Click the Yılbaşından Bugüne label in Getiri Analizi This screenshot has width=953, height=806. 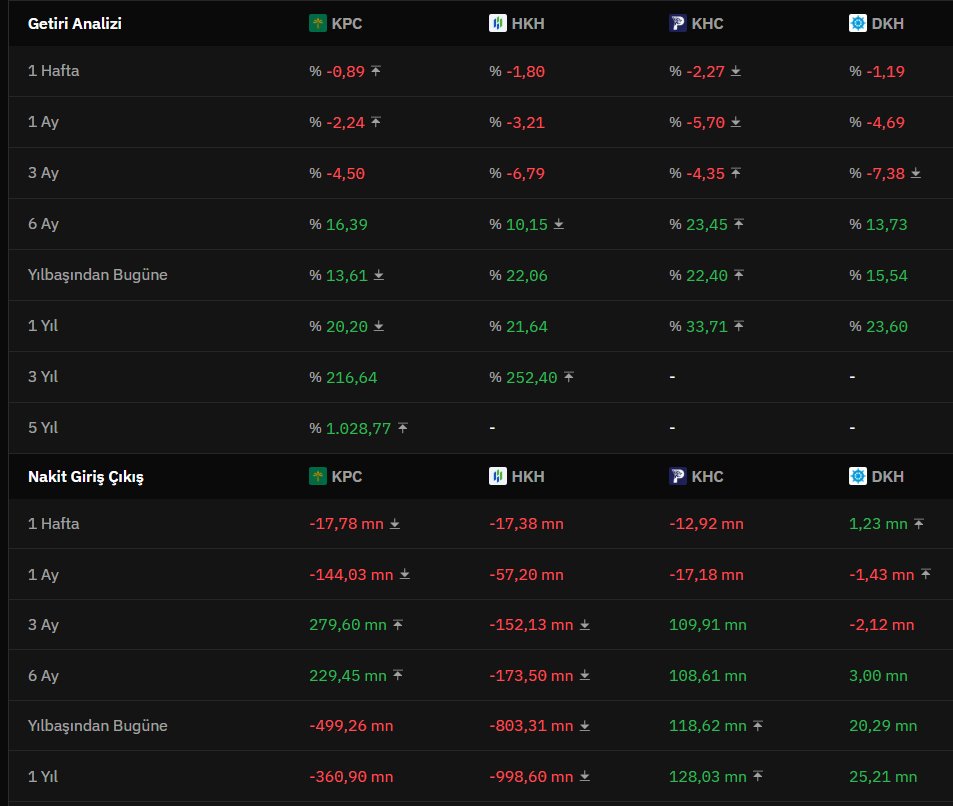pos(97,275)
